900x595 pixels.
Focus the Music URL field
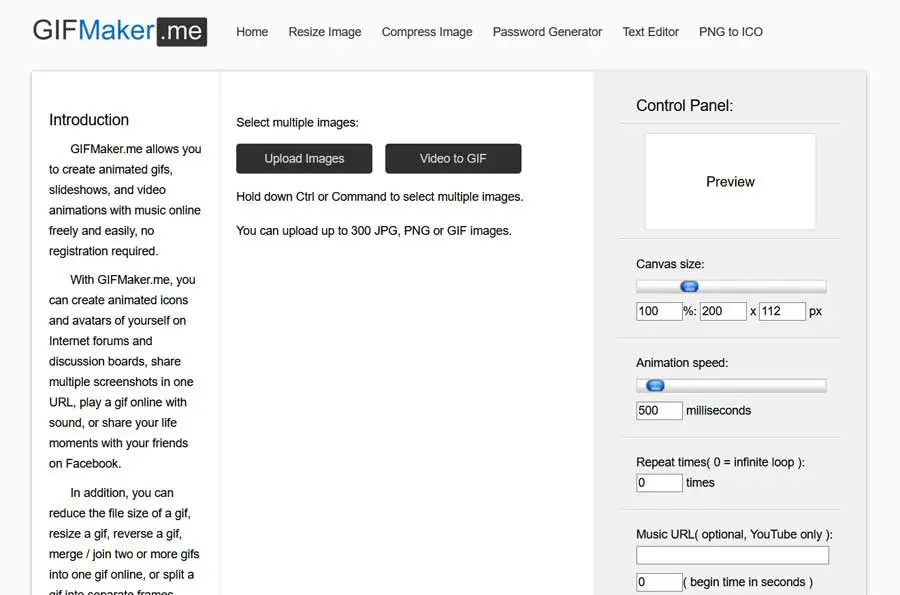[x=732, y=555]
